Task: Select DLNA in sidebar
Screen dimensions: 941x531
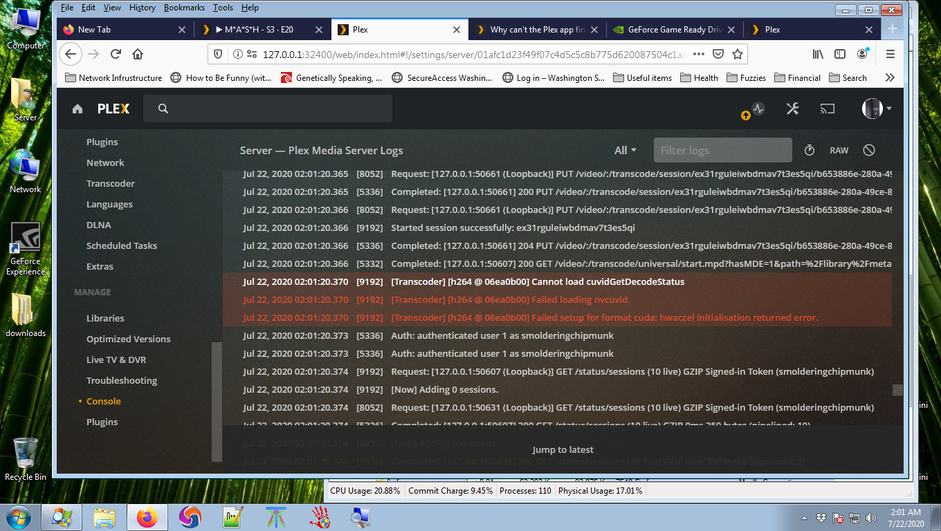Action: pos(98,225)
